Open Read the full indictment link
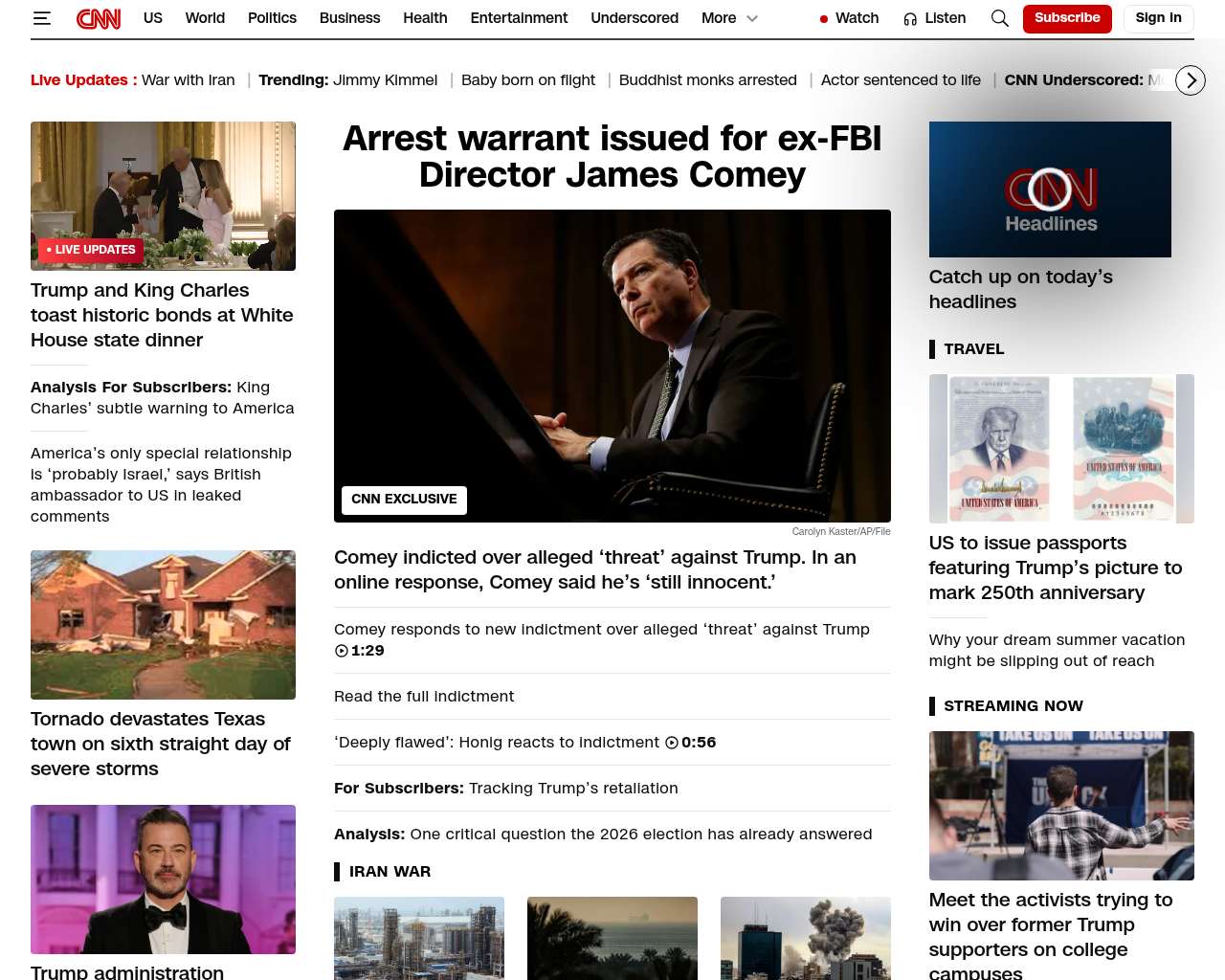 424,697
